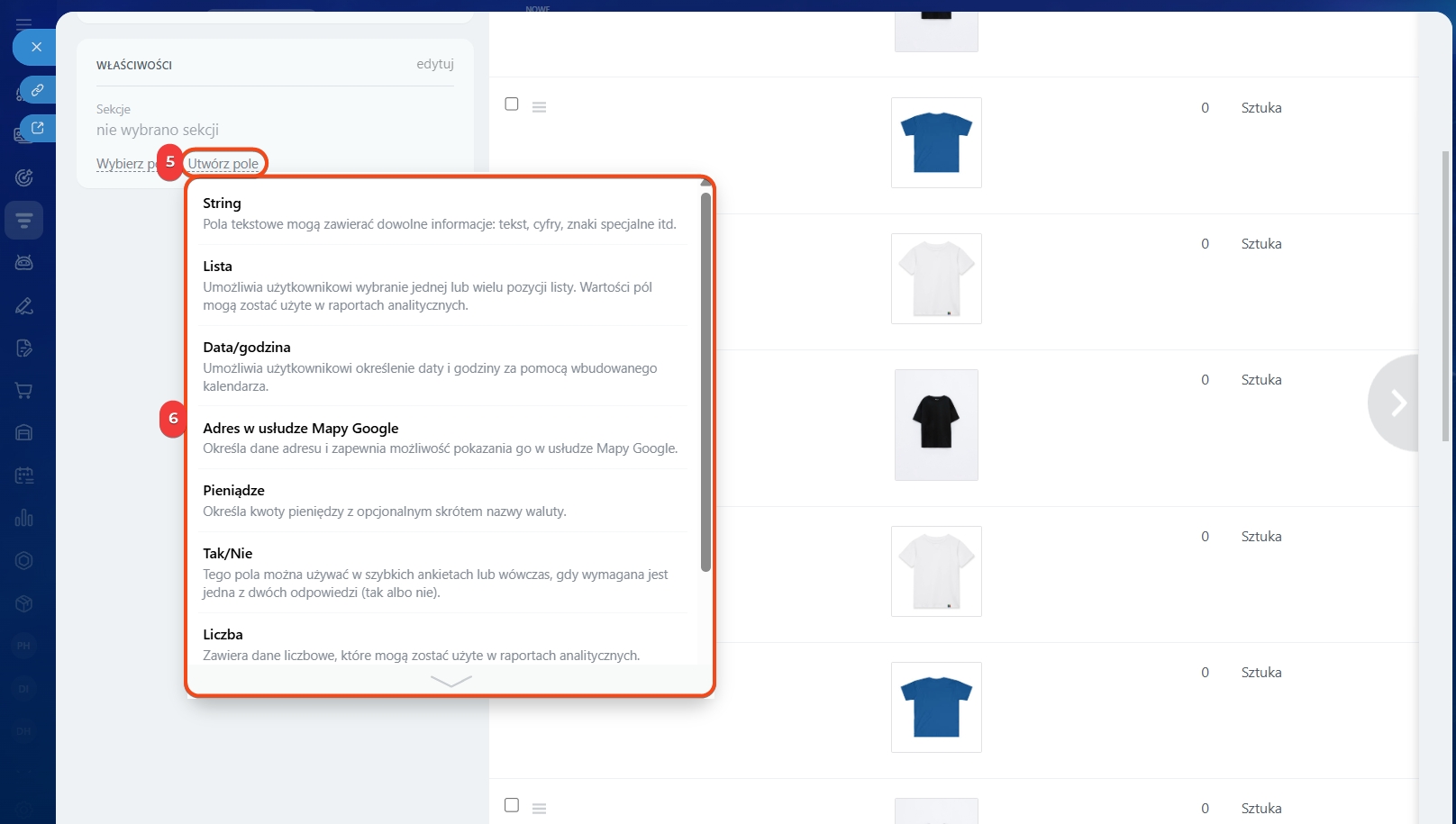1456x824 pixels.
Task: Click the drag handle in the bottom product row
Action: click(x=540, y=809)
